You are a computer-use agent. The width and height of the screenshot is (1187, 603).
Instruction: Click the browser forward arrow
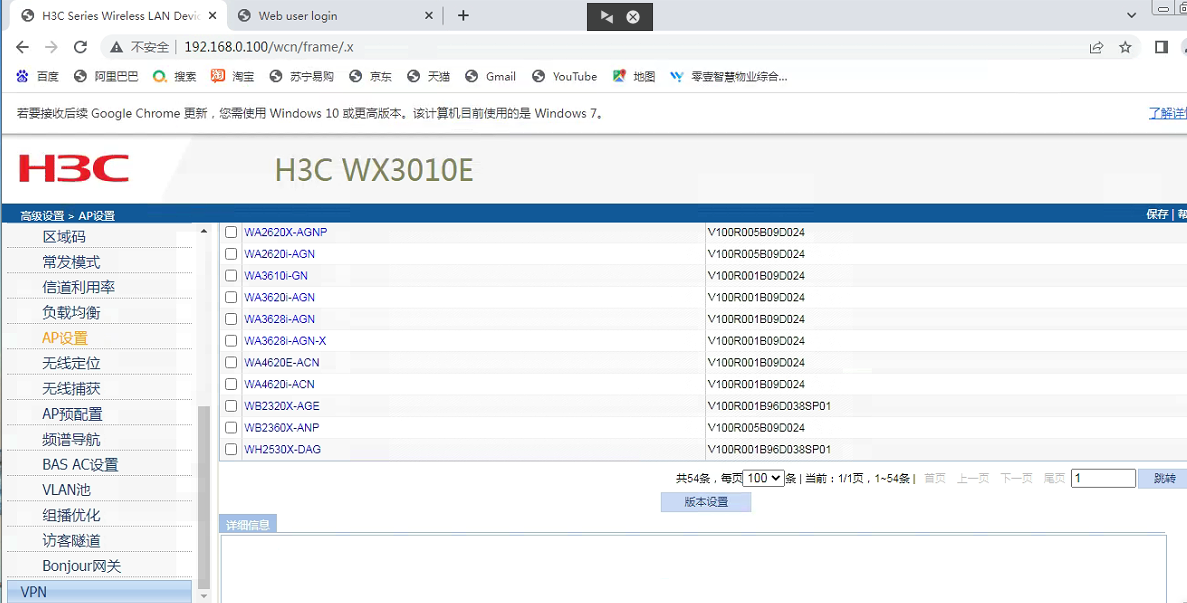51,47
